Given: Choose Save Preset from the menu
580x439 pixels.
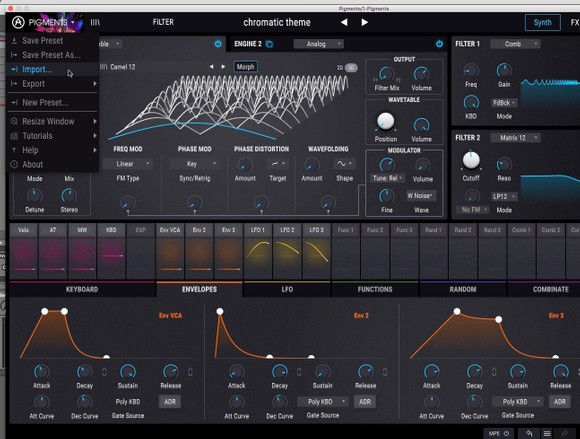Looking at the screenshot, I should [43, 40].
